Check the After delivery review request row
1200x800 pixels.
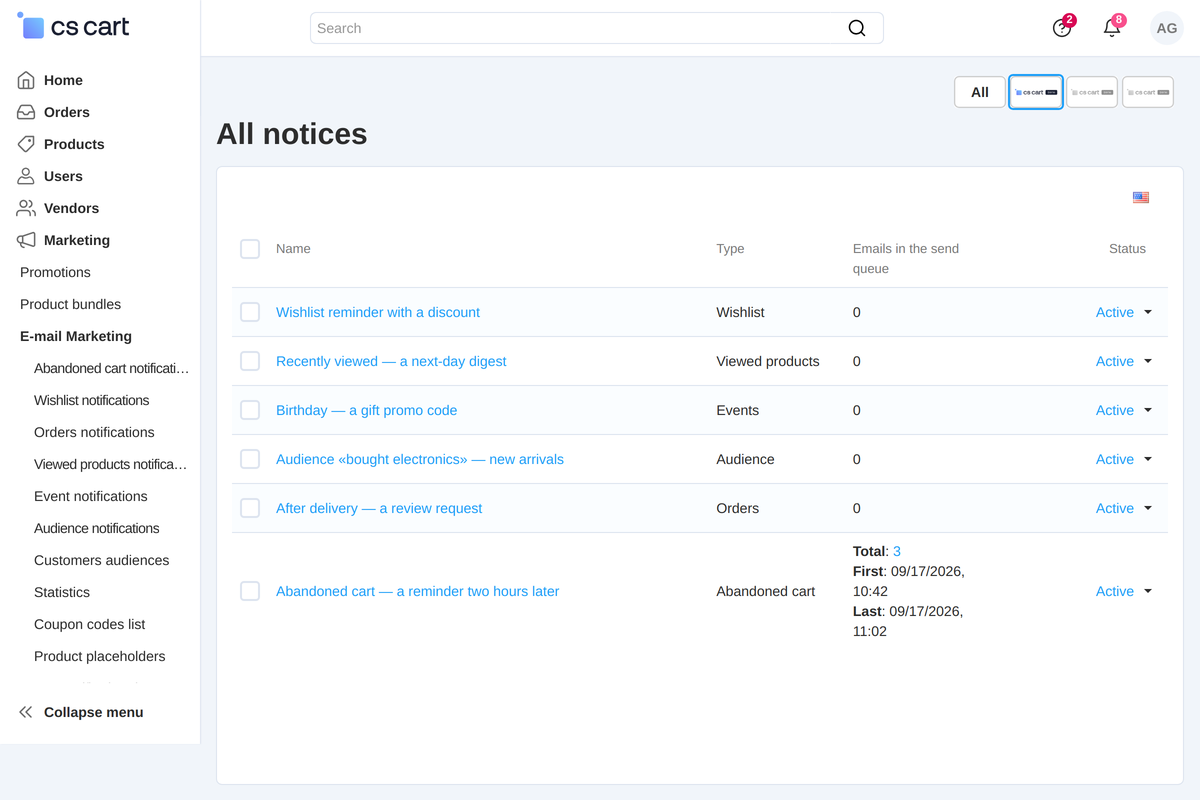click(x=250, y=508)
